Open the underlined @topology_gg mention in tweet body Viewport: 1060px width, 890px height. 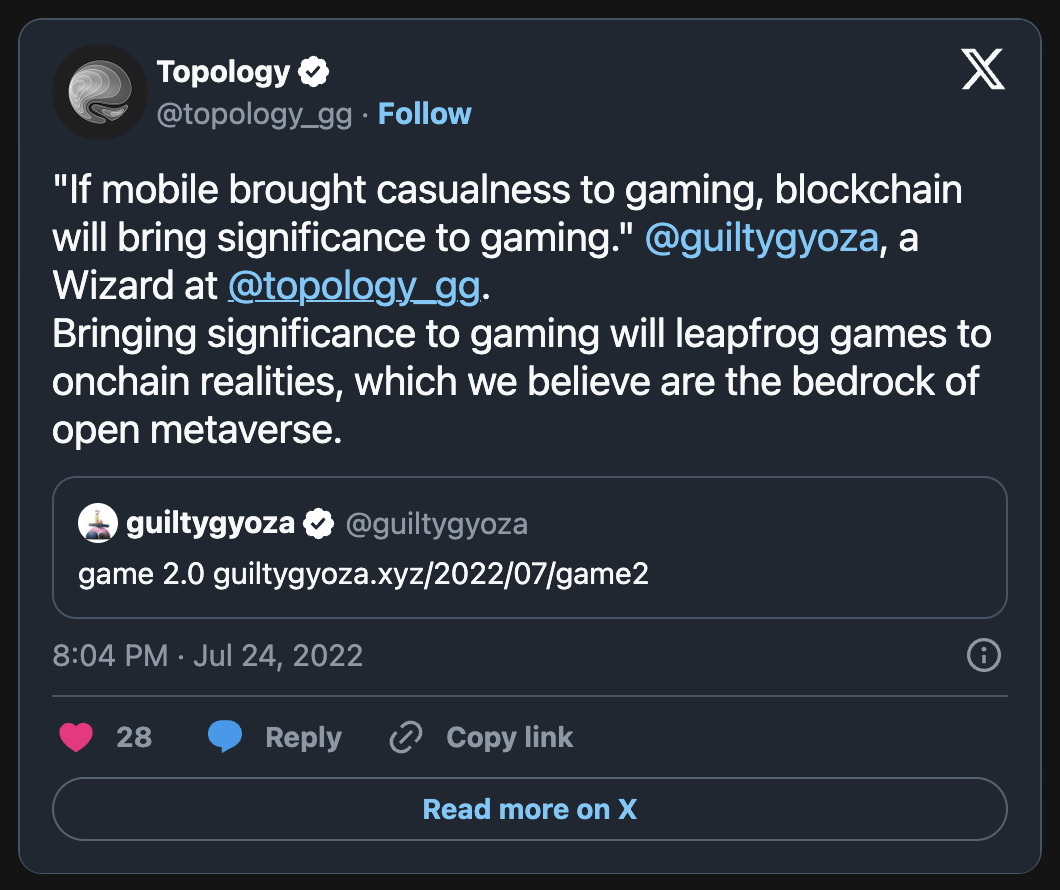(355, 287)
